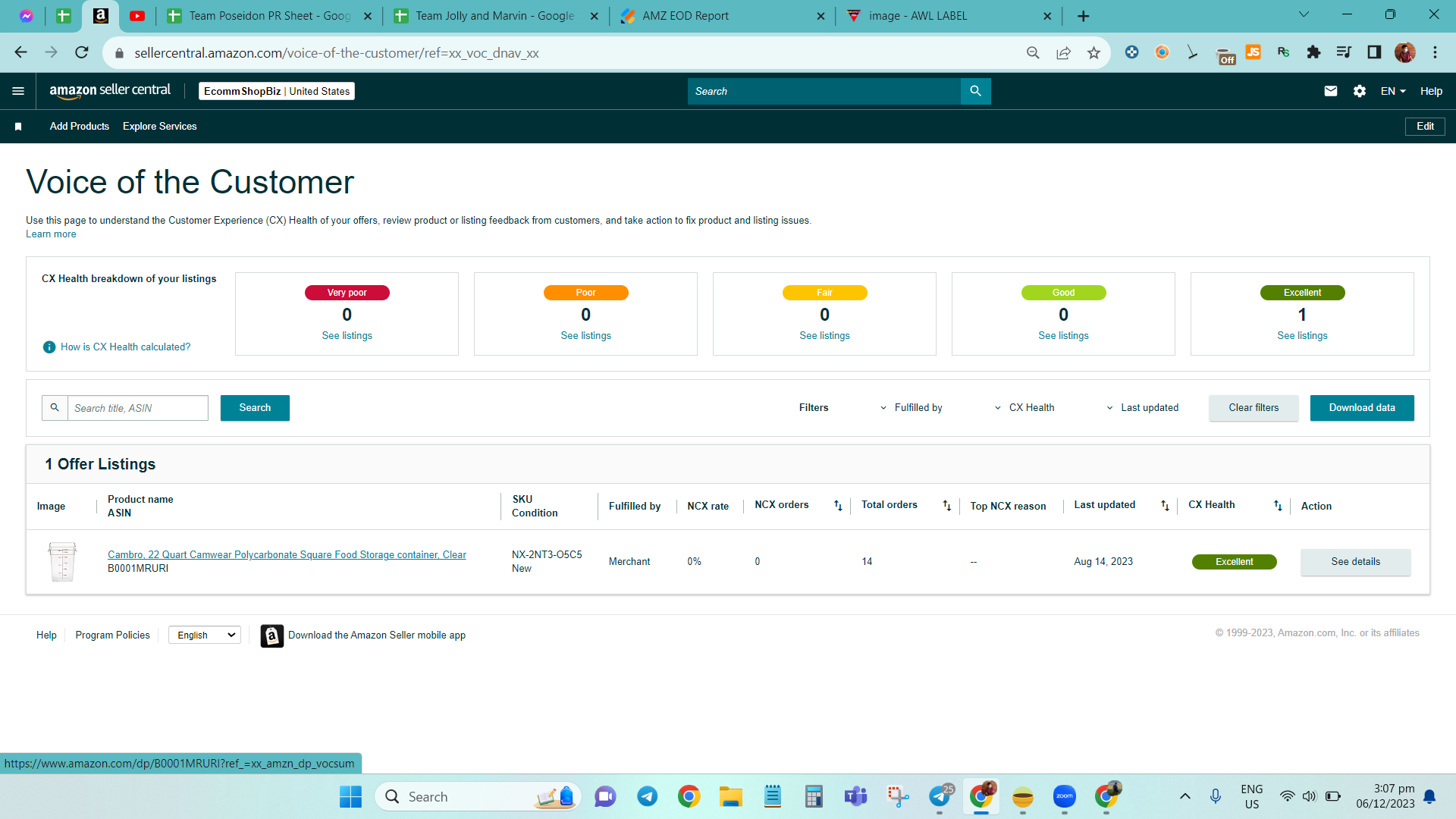Bookmark this page with the star icon
The height and width of the screenshot is (819, 1456).
[x=1094, y=52]
